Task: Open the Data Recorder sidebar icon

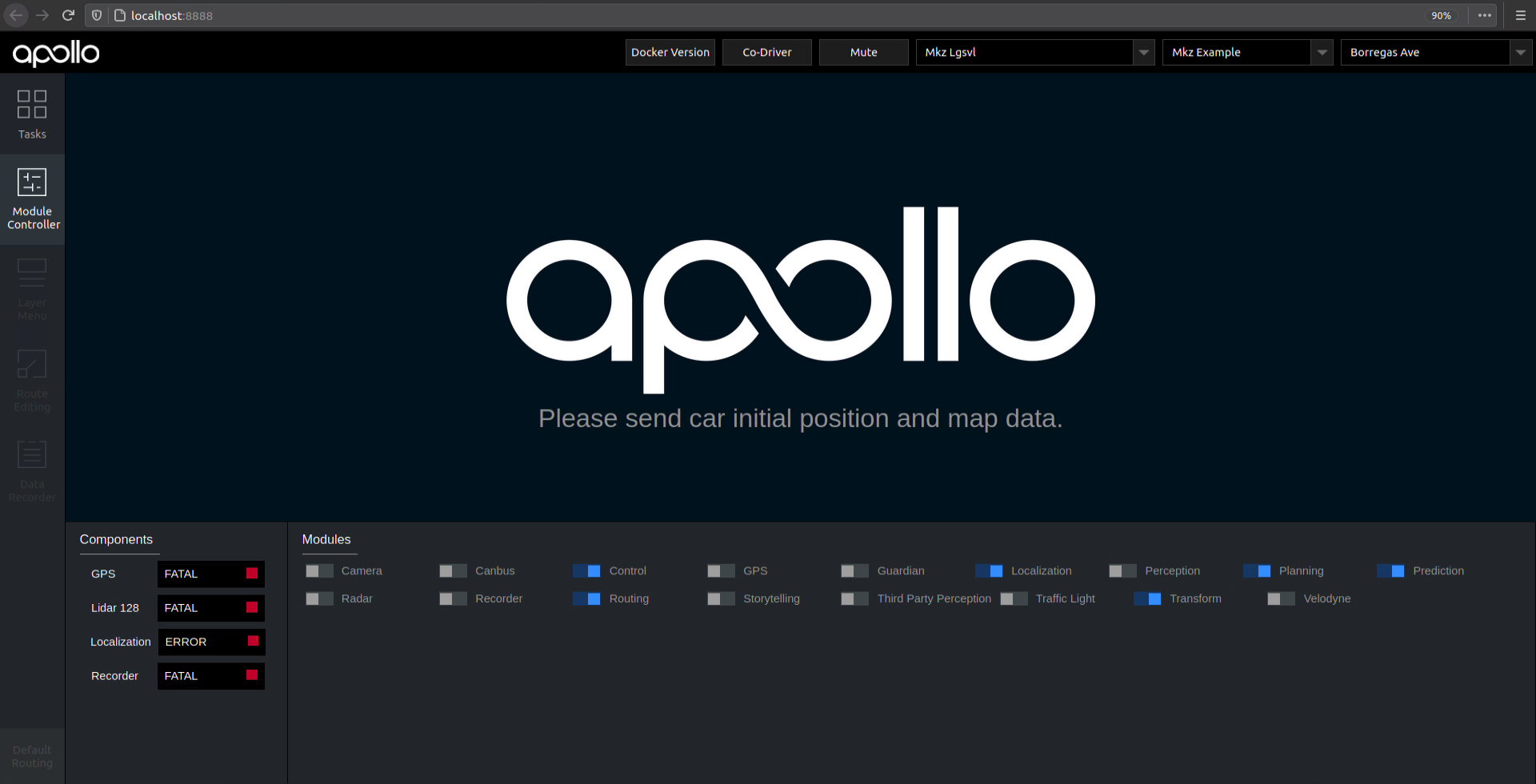Action: point(32,471)
